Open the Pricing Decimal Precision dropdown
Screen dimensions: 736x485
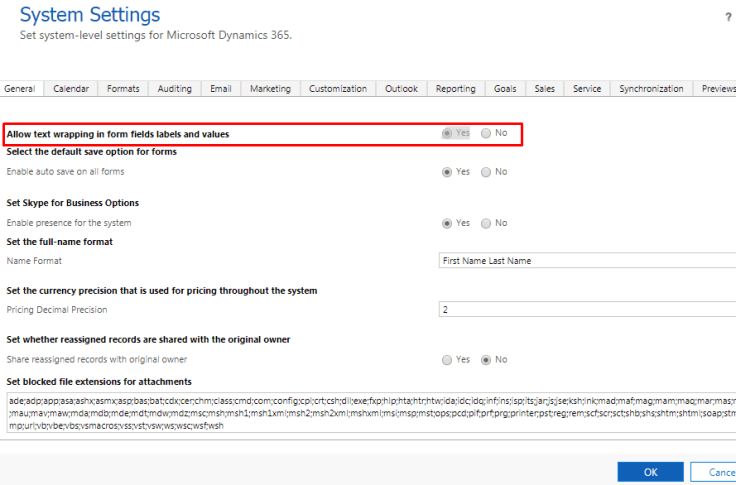point(587,310)
